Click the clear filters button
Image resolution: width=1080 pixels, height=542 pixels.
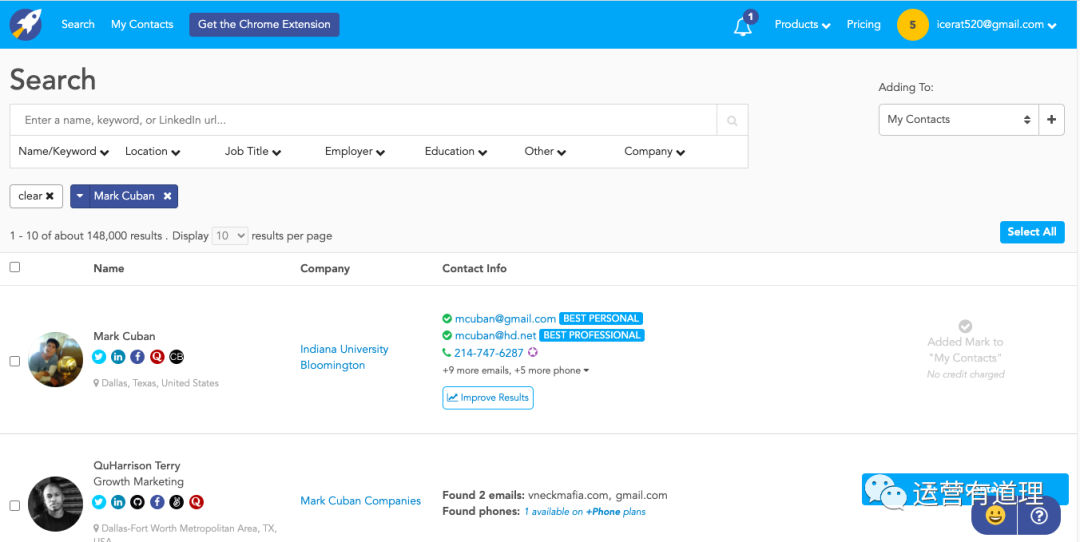[37, 196]
